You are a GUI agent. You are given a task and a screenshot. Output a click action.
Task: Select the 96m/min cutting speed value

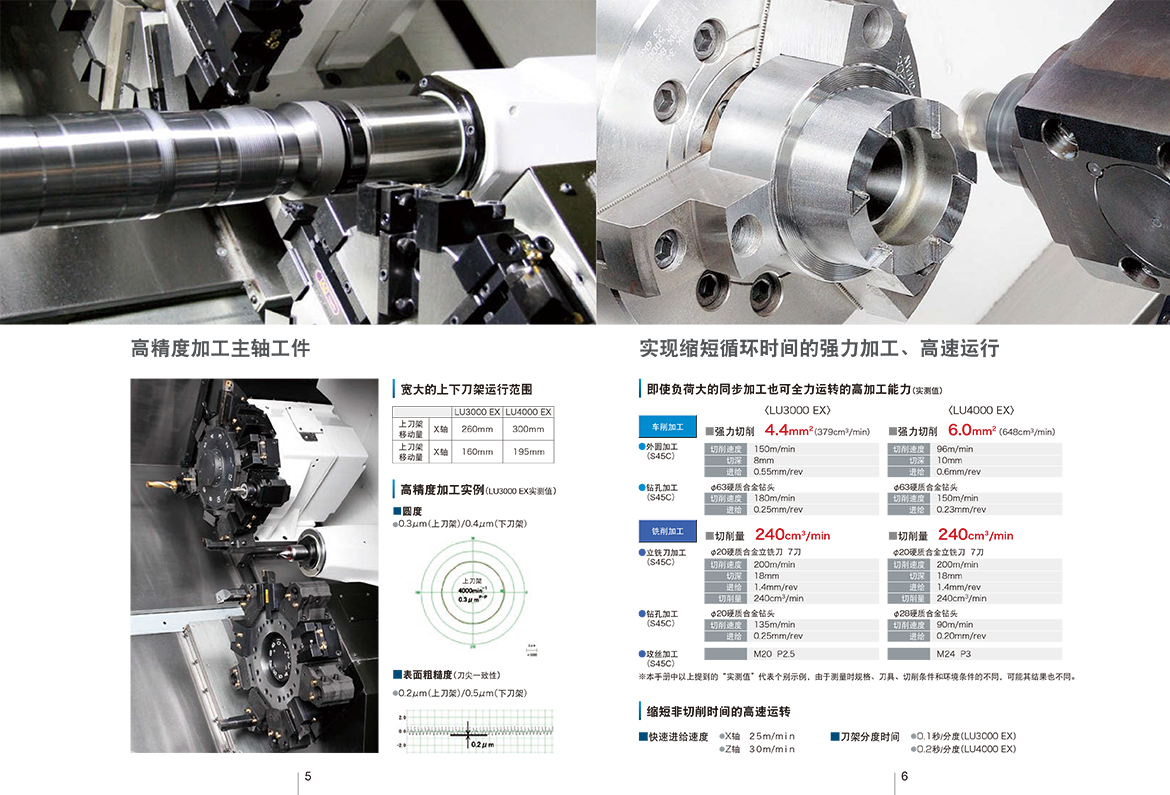pos(956,450)
